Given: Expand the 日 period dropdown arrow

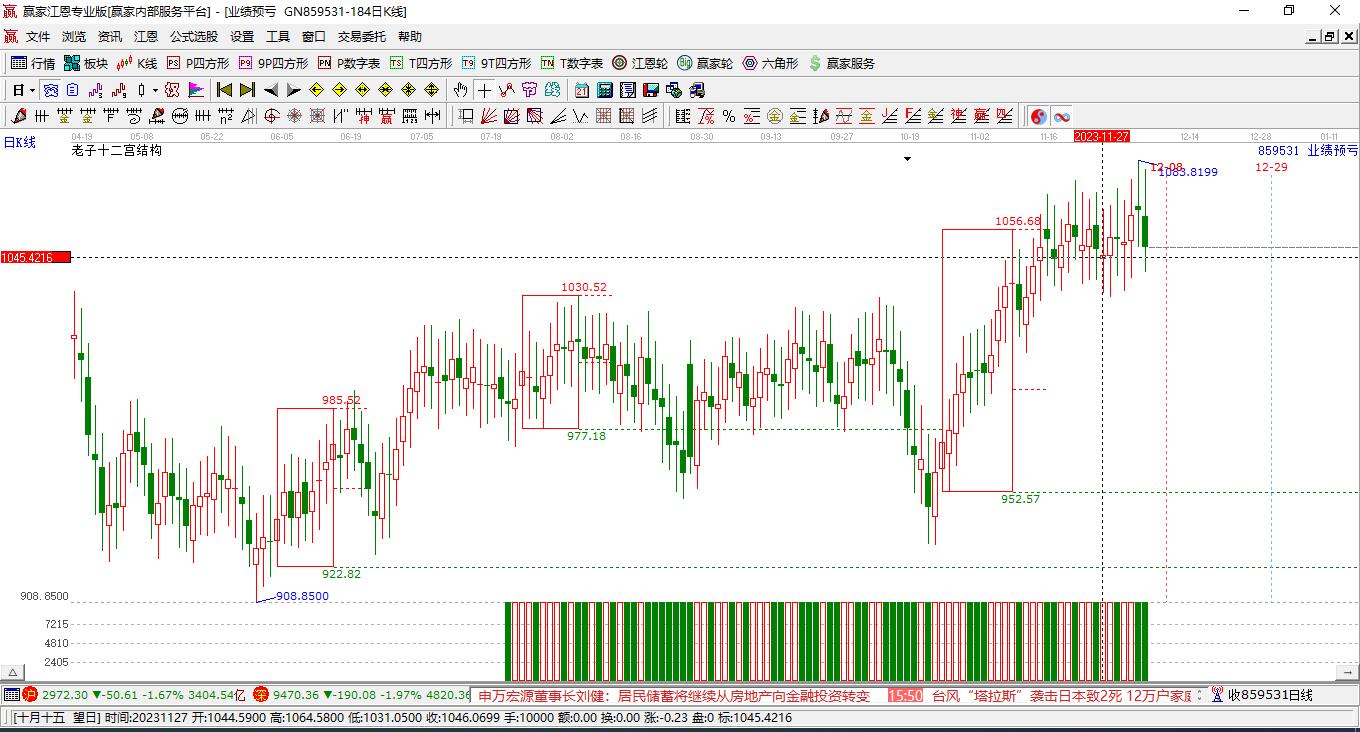Looking at the screenshot, I should (33, 91).
